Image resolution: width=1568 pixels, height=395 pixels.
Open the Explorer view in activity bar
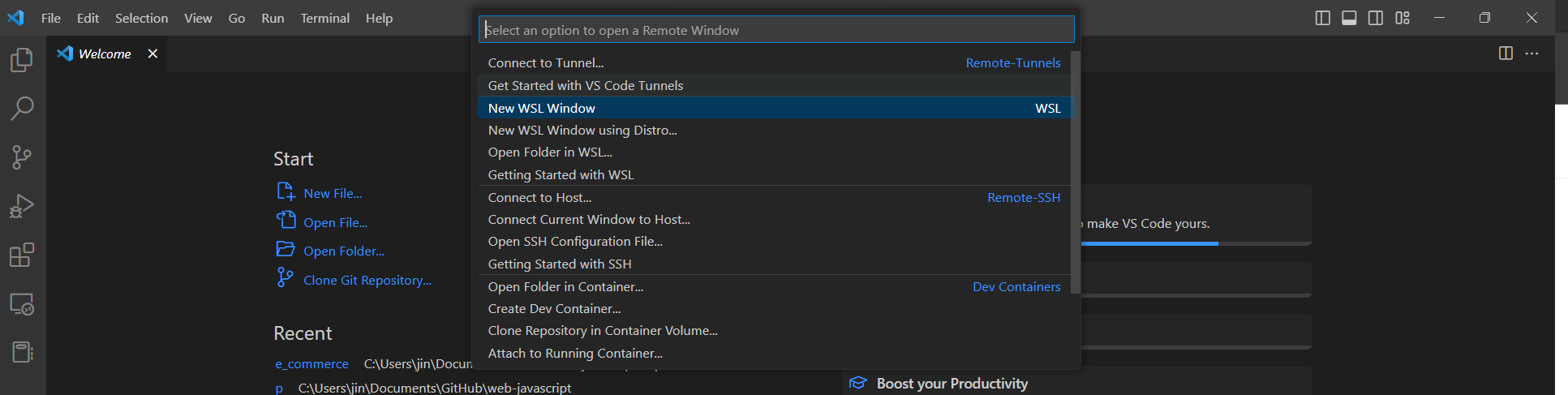tap(22, 60)
